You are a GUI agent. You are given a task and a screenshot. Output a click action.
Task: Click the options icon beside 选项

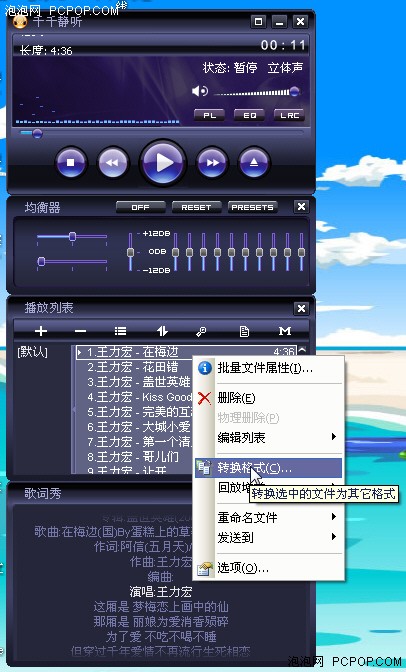pyautogui.click(x=205, y=568)
